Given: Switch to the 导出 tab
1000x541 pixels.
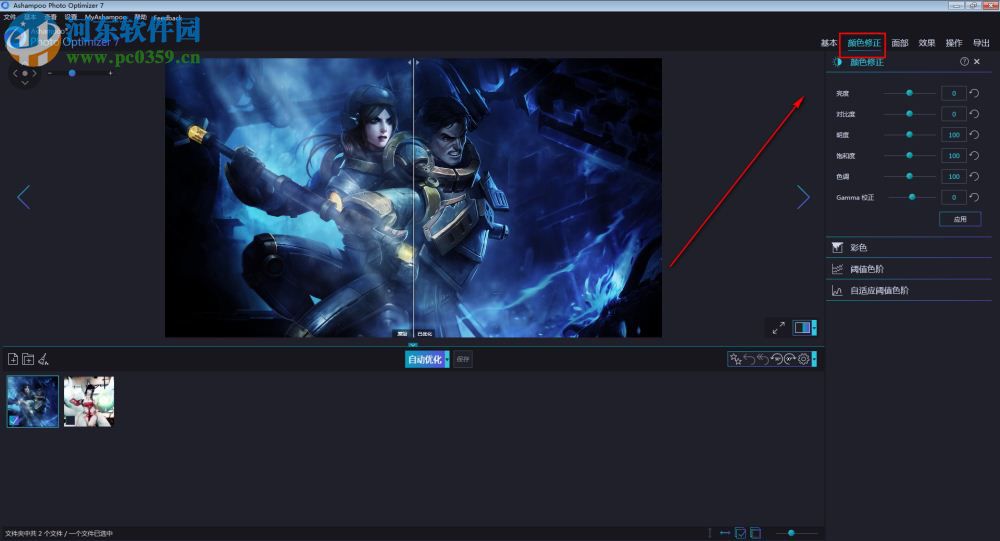Looking at the screenshot, I should point(981,43).
